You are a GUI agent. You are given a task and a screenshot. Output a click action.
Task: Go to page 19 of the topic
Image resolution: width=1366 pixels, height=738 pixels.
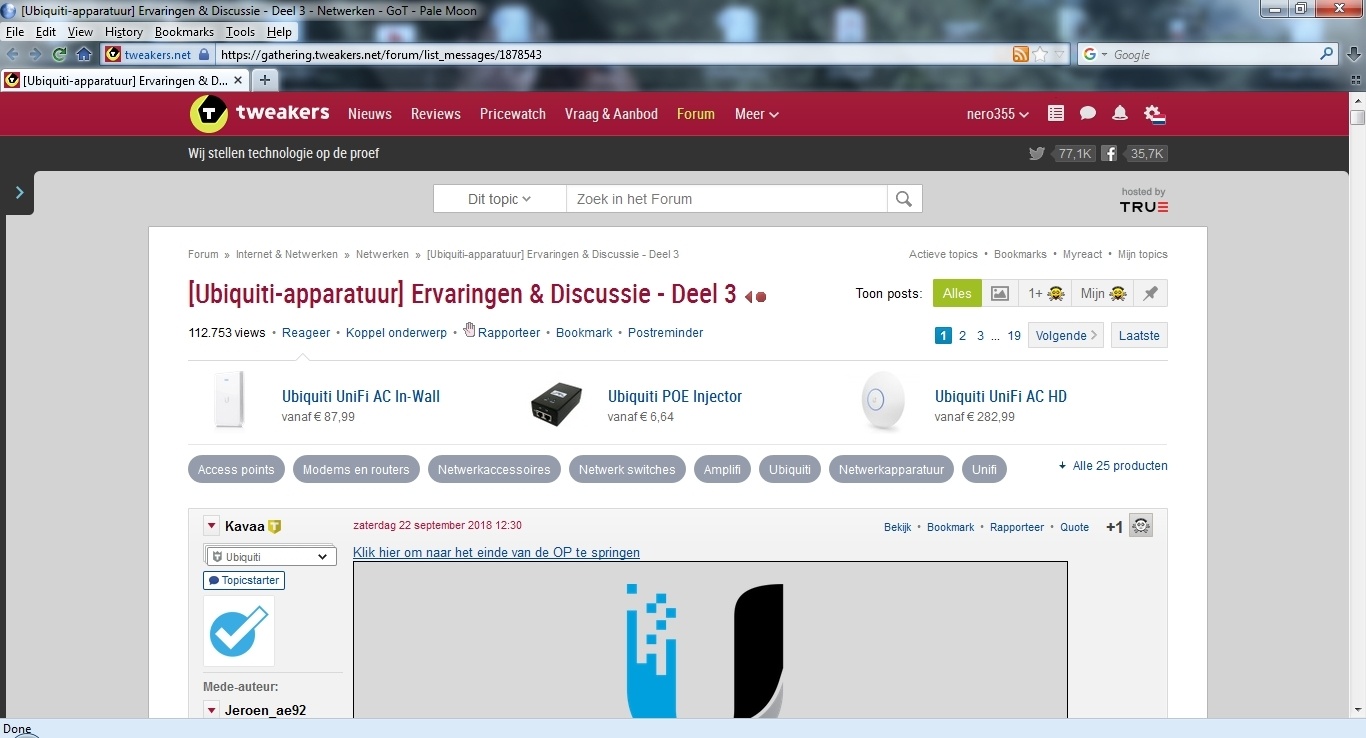pos(1014,336)
